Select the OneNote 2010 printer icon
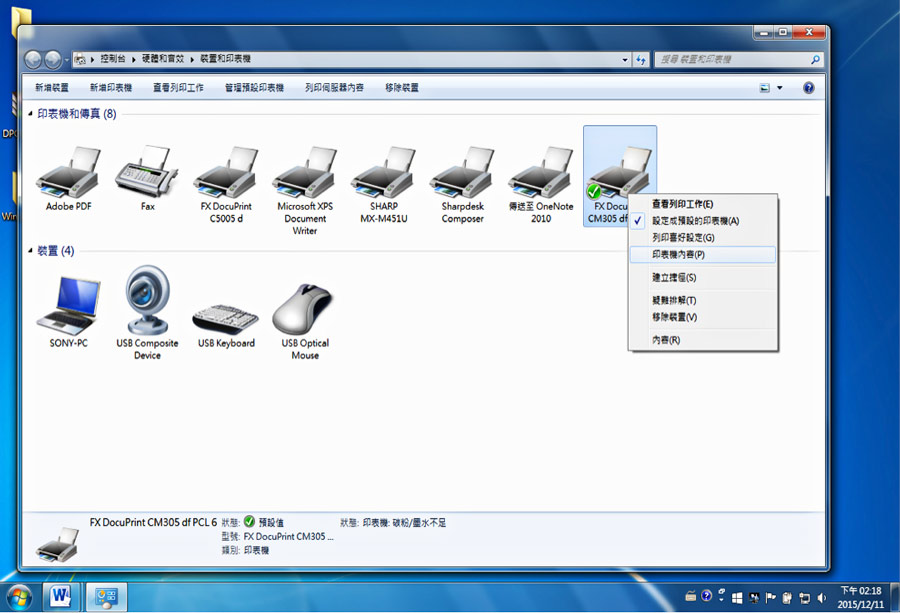The height and width of the screenshot is (613, 900). (x=541, y=172)
